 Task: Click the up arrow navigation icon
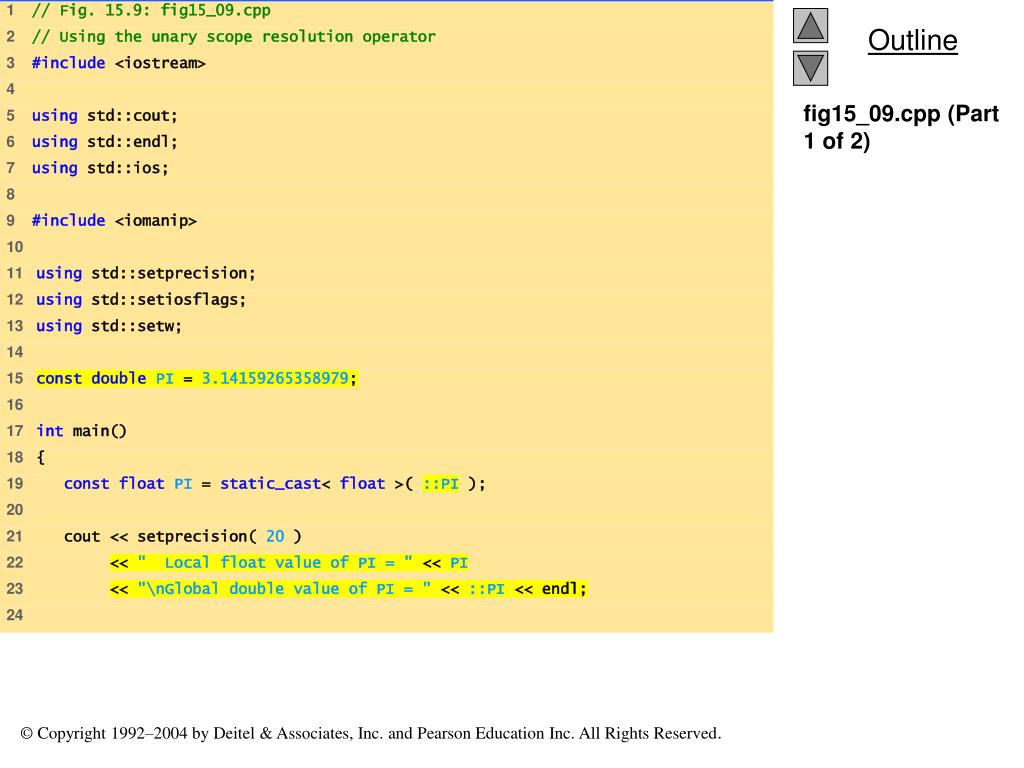pos(810,26)
